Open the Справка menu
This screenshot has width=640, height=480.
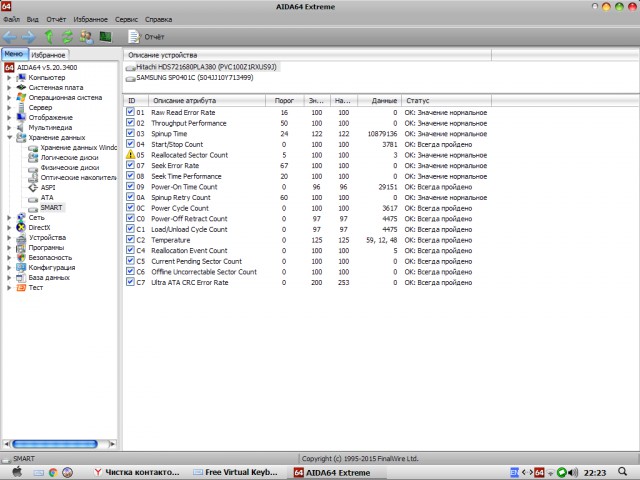point(158,19)
